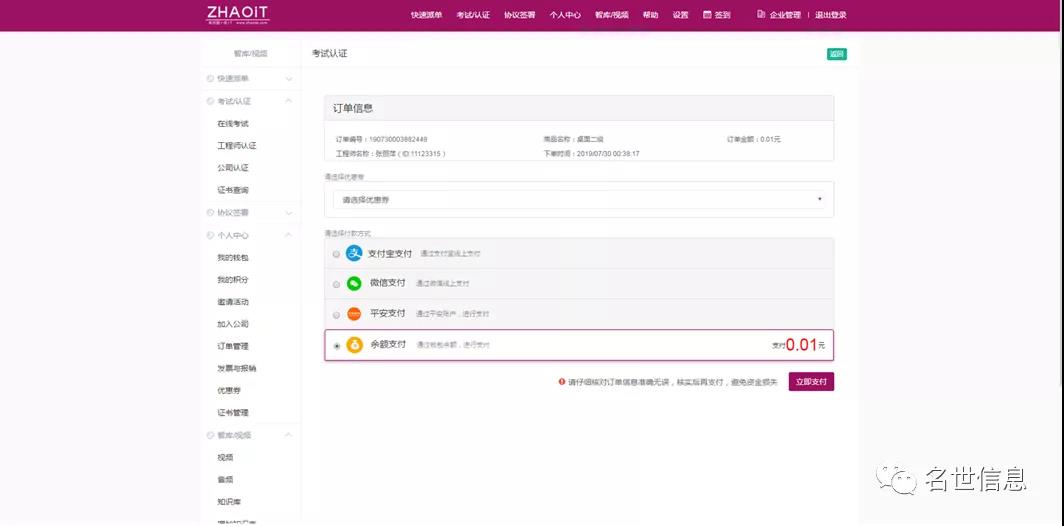1064x526 pixels.
Task: Select the WeChat Pay (微信支付) radio button
Action: 336,284
